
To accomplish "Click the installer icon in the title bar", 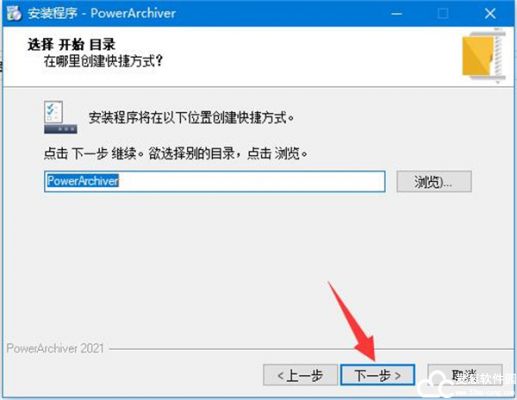I will tap(14, 13).
